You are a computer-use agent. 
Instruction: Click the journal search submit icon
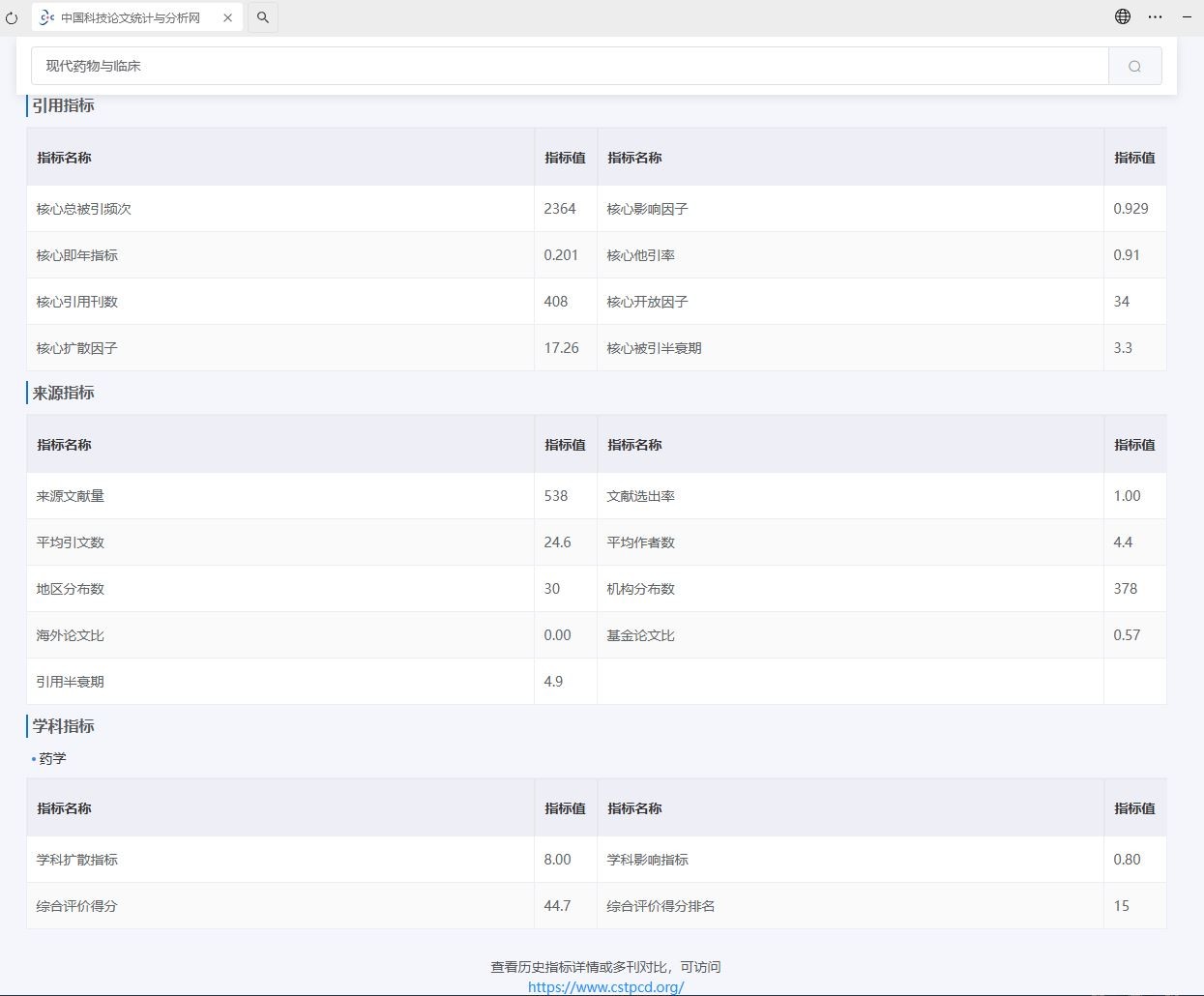click(1134, 66)
